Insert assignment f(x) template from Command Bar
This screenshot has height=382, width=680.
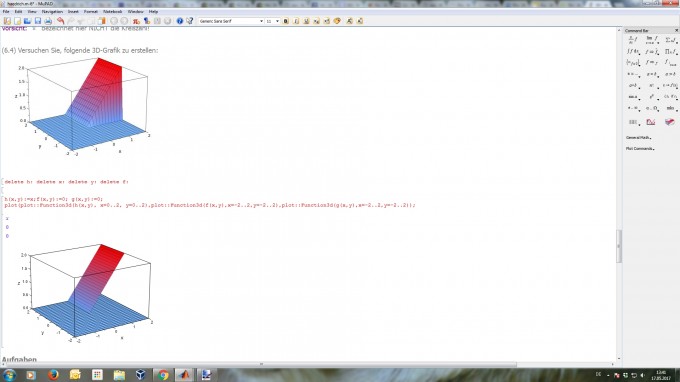pos(670,85)
